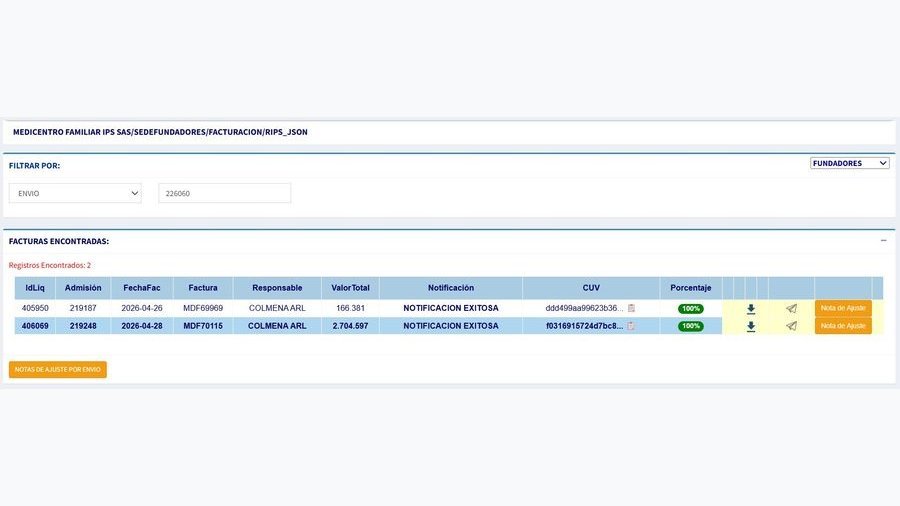Click NOTIFICACION EXITOSA in MDF69969 row
900x506 pixels.
451,308
